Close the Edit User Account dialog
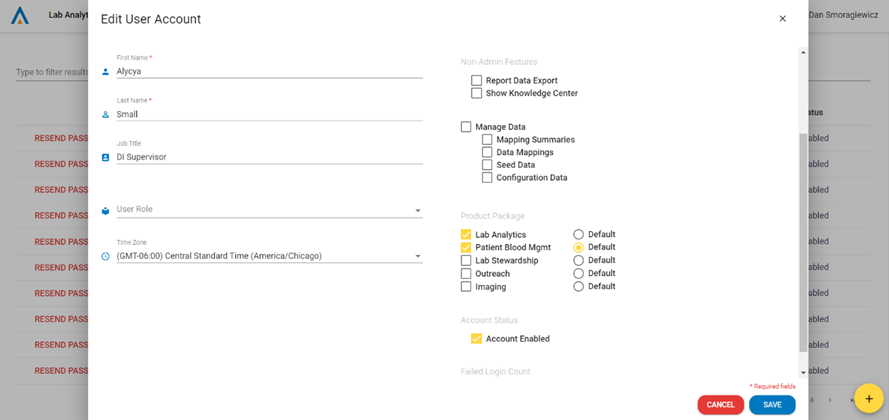 click(x=782, y=19)
